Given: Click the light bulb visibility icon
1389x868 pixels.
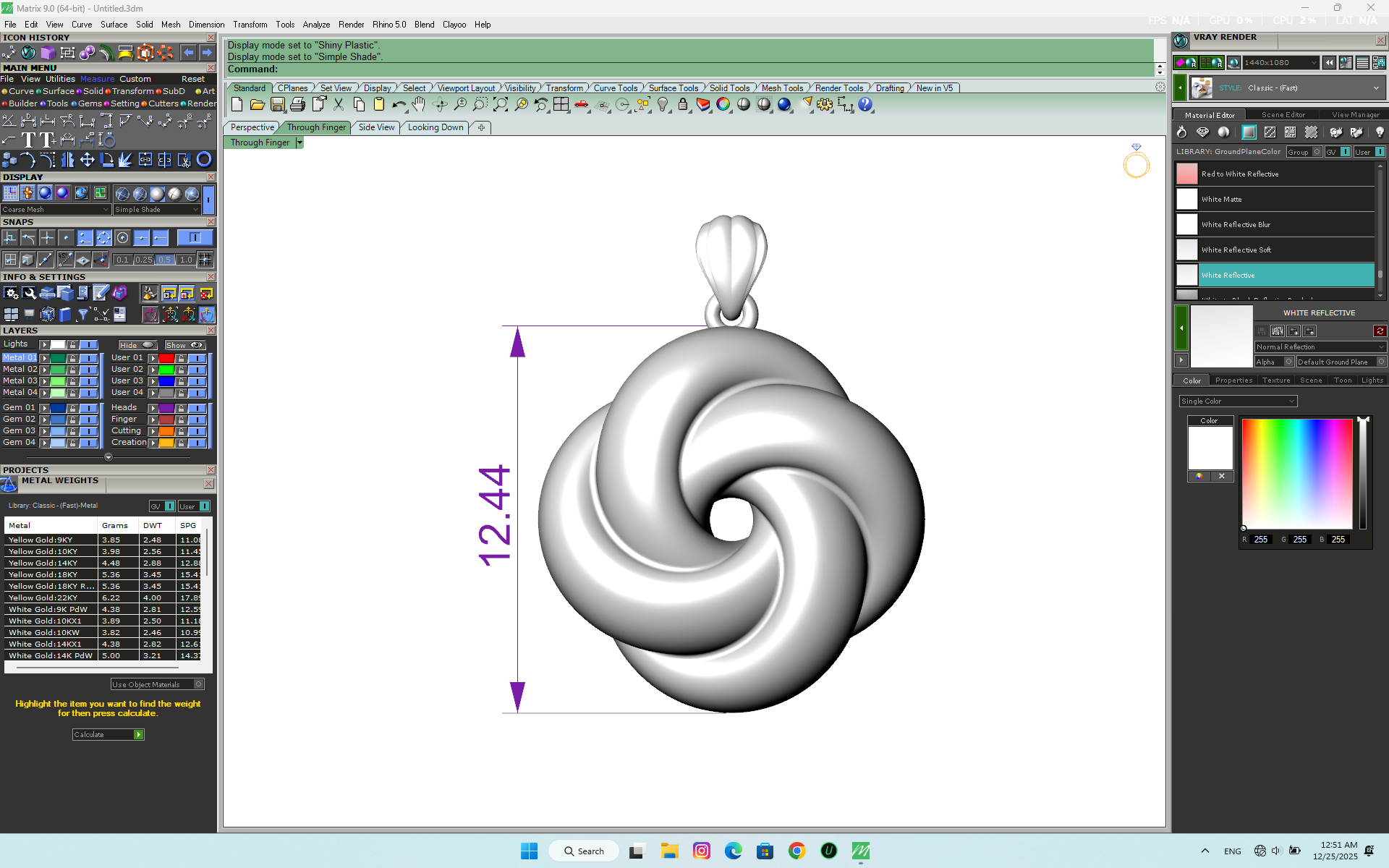Looking at the screenshot, I should pyautogui.click(x=662, y=105).
